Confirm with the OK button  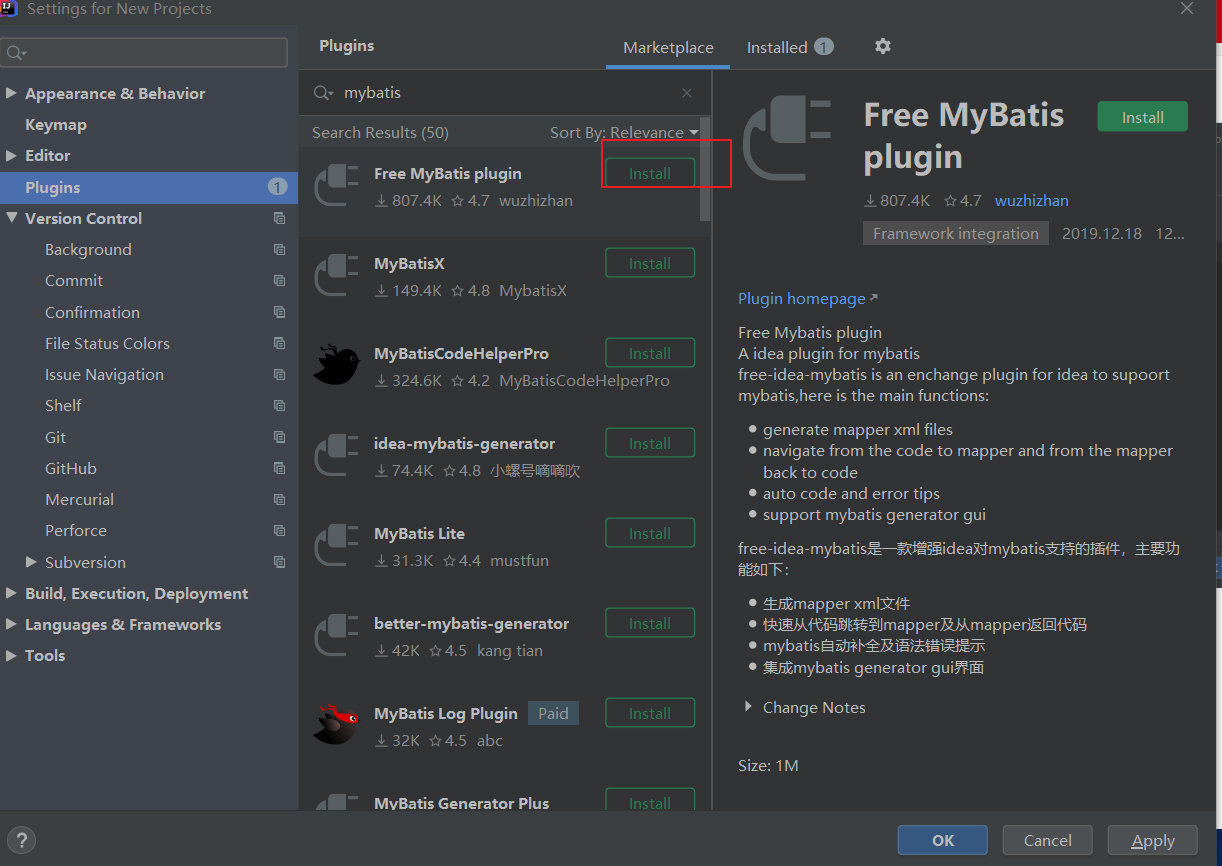pyautogui.click(x=943, y=840)
